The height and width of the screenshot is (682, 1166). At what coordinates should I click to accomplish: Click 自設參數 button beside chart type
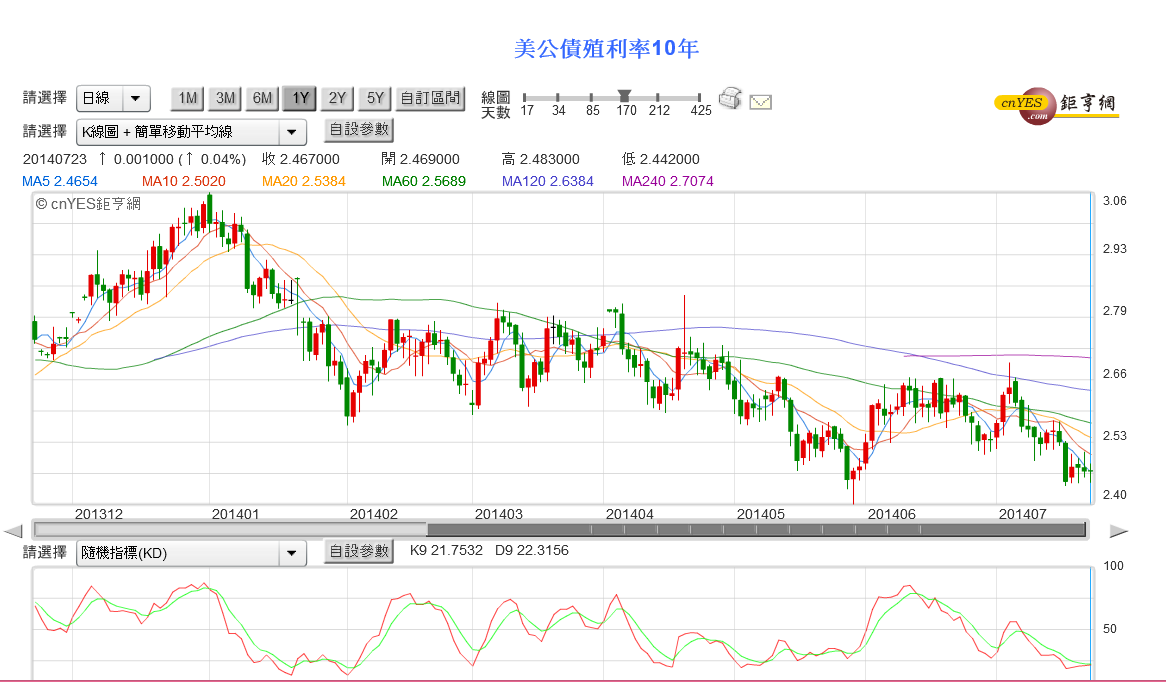point(359,130)
